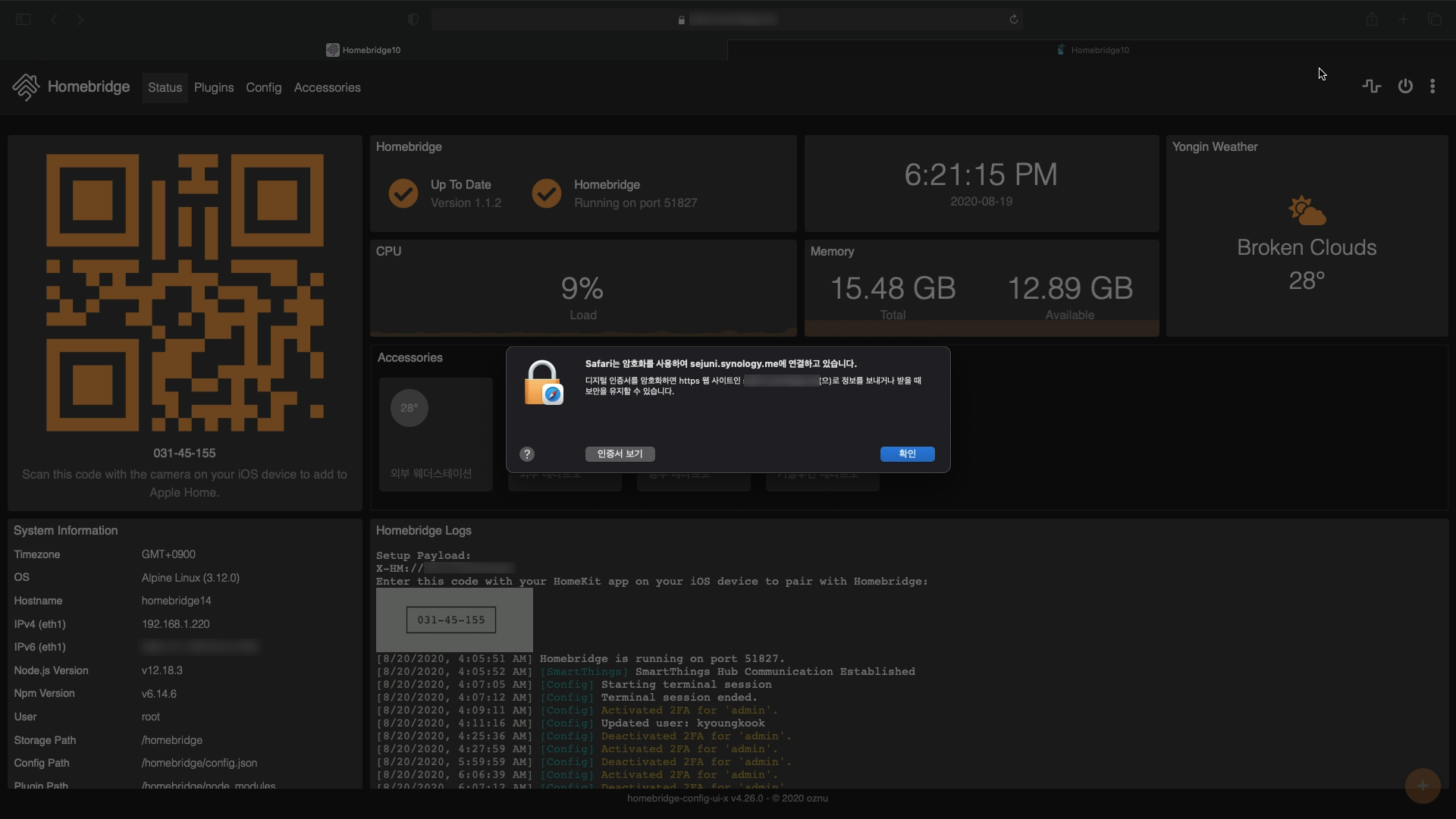Go to the Accessories tab

coord(327,88)
